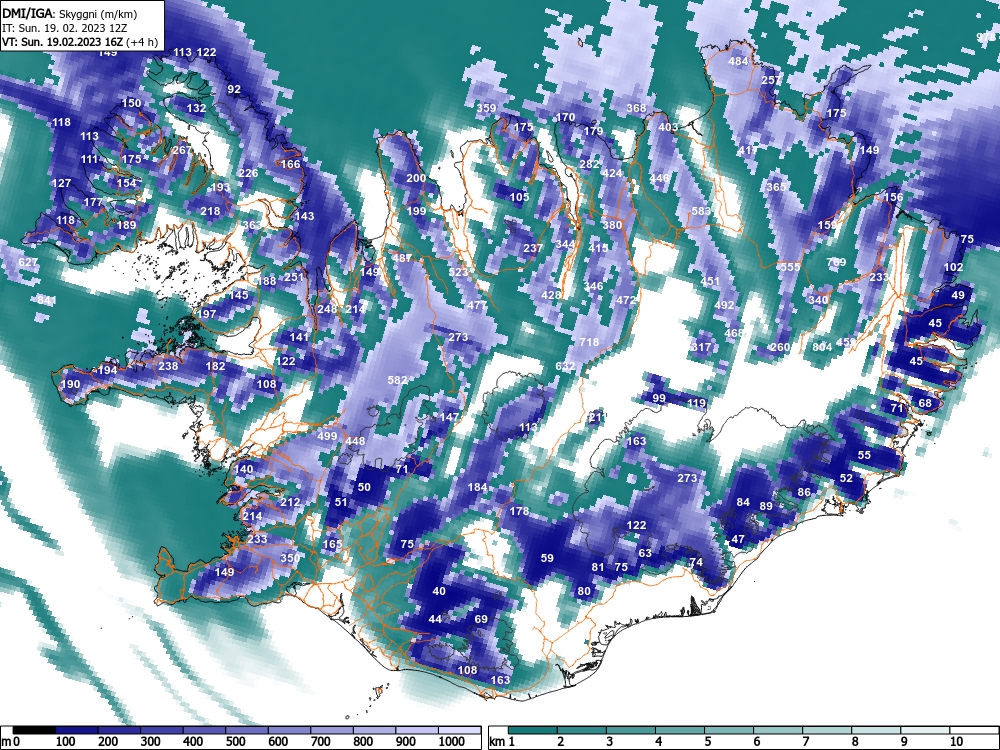Viewport: 1000px width, 750px height.
Task: Click the '700' legend scale label
Action: (321, 742)
